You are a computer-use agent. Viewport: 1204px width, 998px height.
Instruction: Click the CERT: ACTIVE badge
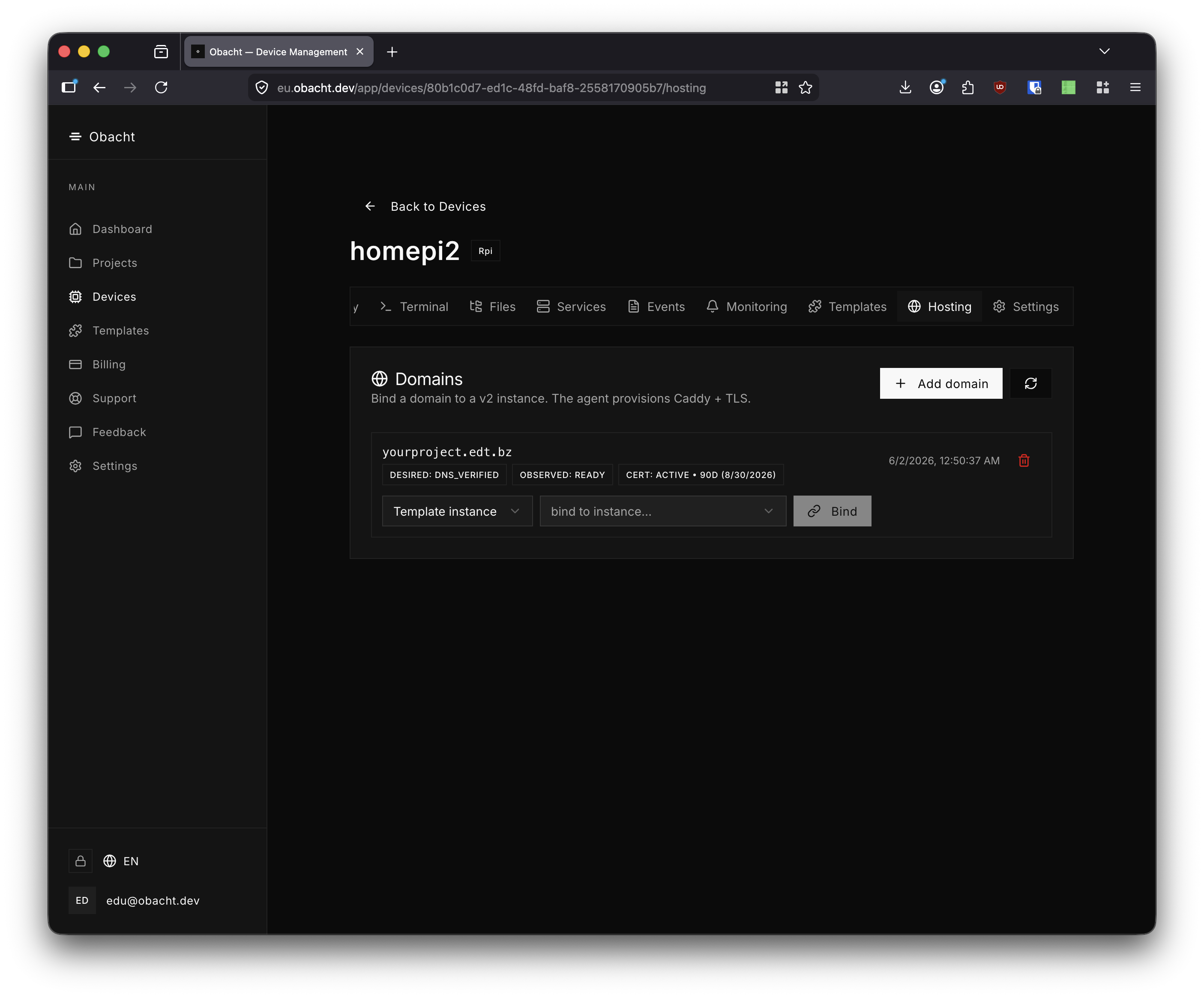[701, 475]
